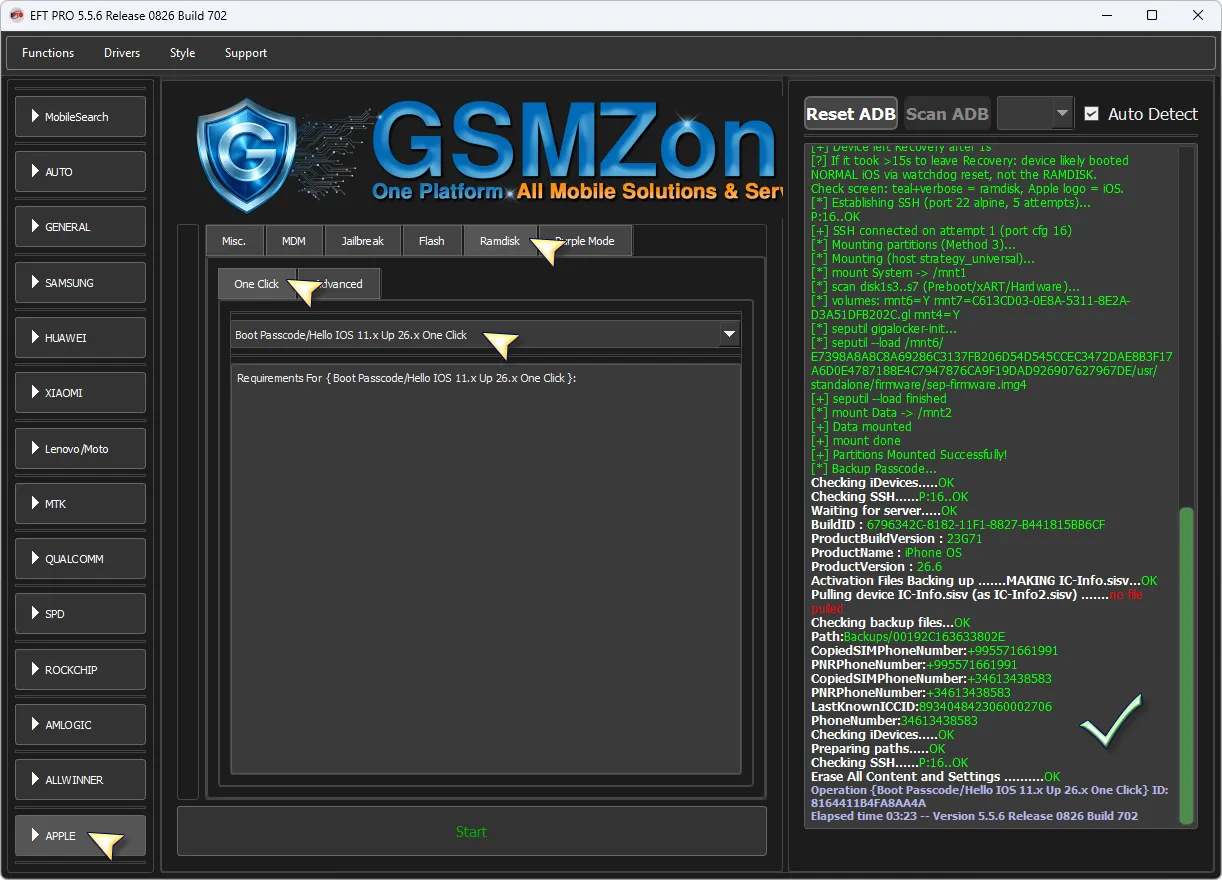Viewport: 1222px width, 880px height.
Task: Click the log panel vertical scrollbar thumb
Action: 1187,666
